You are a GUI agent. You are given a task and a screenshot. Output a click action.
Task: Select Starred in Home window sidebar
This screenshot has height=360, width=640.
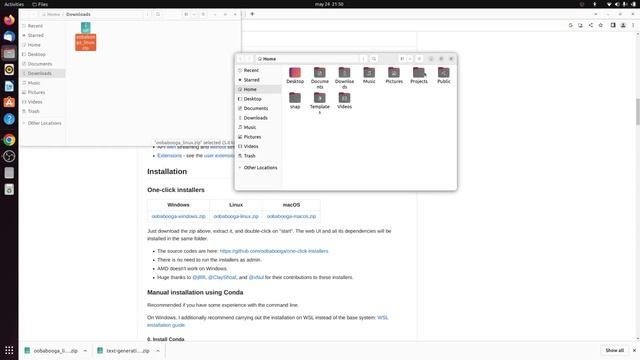click(x=258, y=80)
